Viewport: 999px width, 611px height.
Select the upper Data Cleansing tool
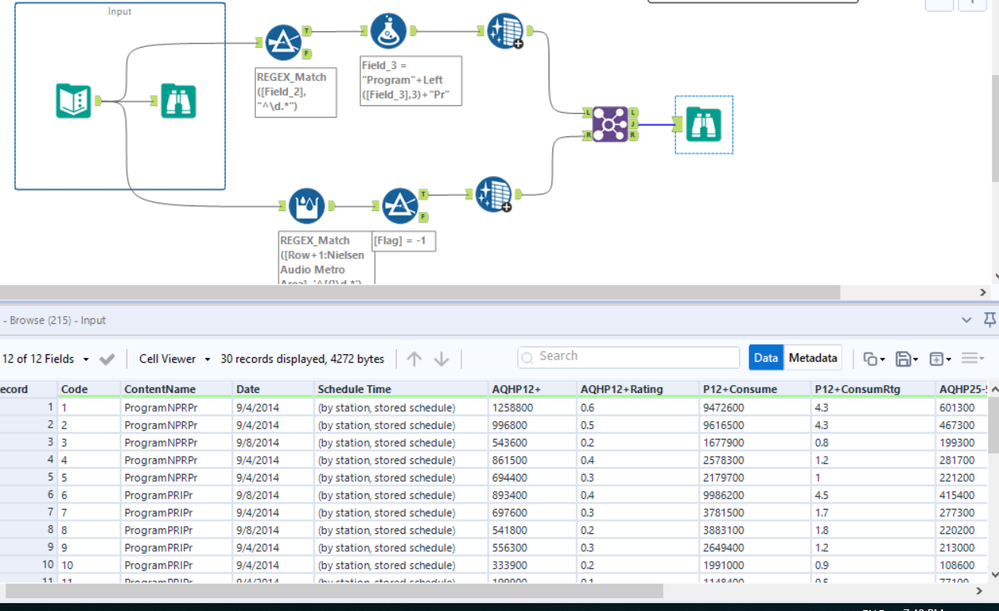point(506,32)
